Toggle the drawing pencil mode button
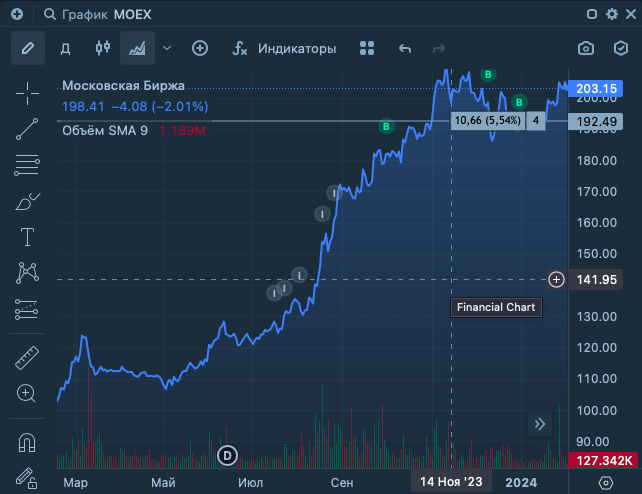 tap(28, 48)
